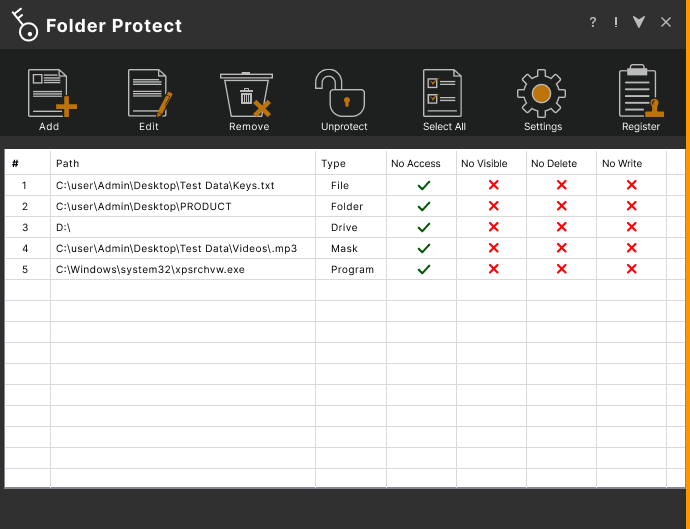Viewport: 690px width, 529px height.
Task: Click the down-arrow minimize-to-tray icon
Action: click(x=639, y=22)
